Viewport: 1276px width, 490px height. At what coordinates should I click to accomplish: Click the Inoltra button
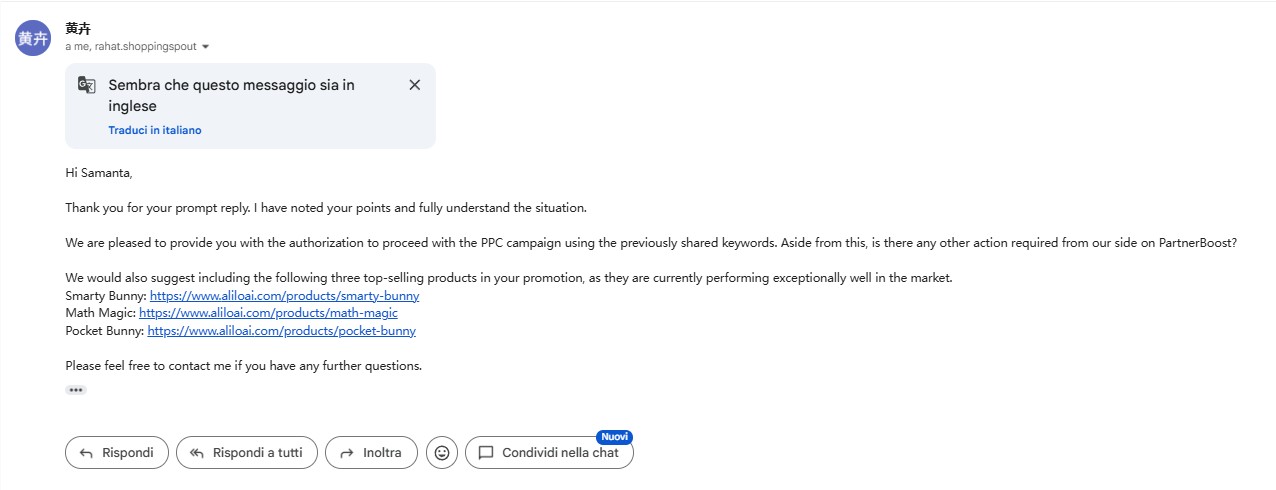[372, 453]
